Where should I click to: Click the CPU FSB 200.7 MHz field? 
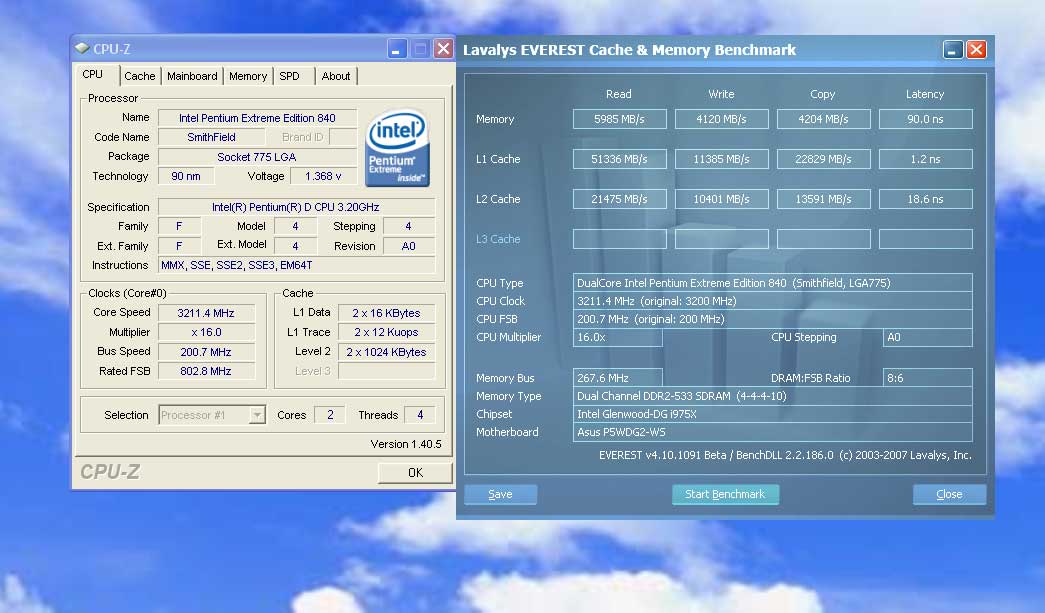772,319
